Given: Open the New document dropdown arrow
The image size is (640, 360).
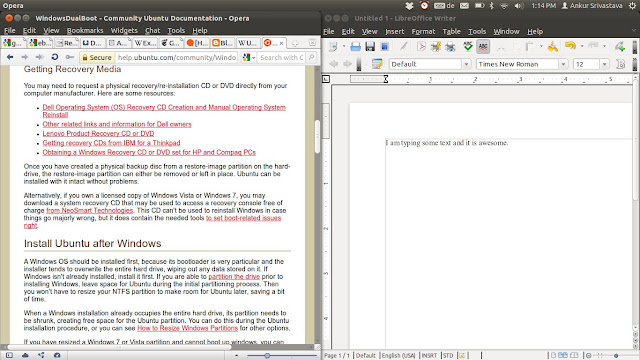Looking at the screenshot, I should coord(344,47).
